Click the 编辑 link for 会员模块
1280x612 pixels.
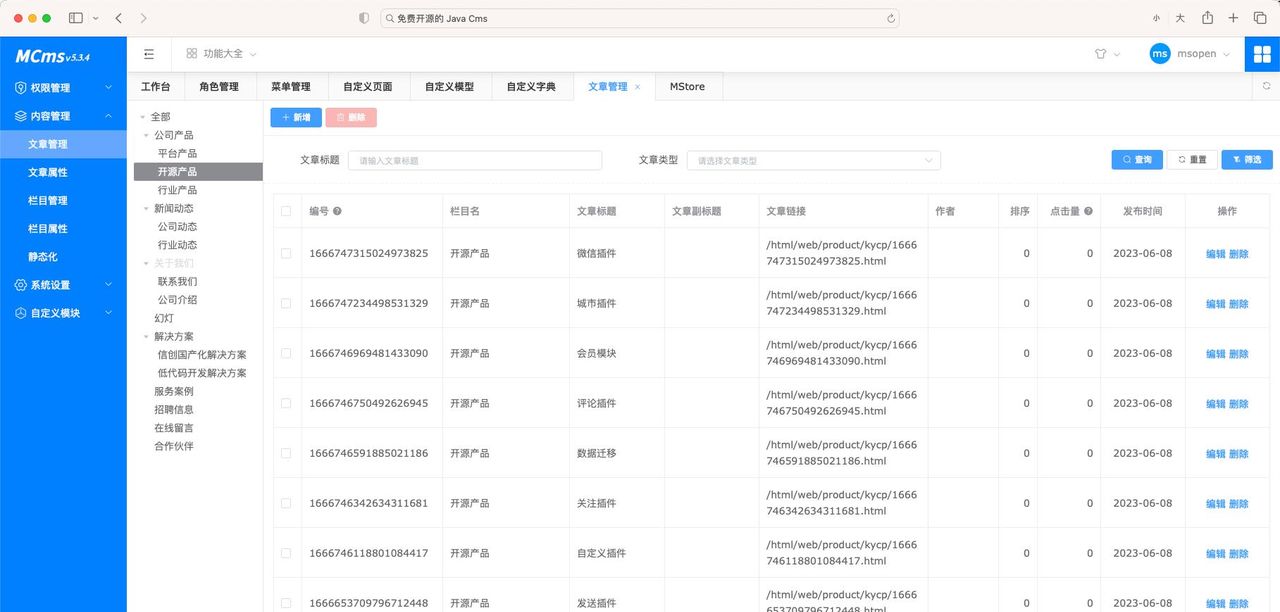pos(1215,353)
